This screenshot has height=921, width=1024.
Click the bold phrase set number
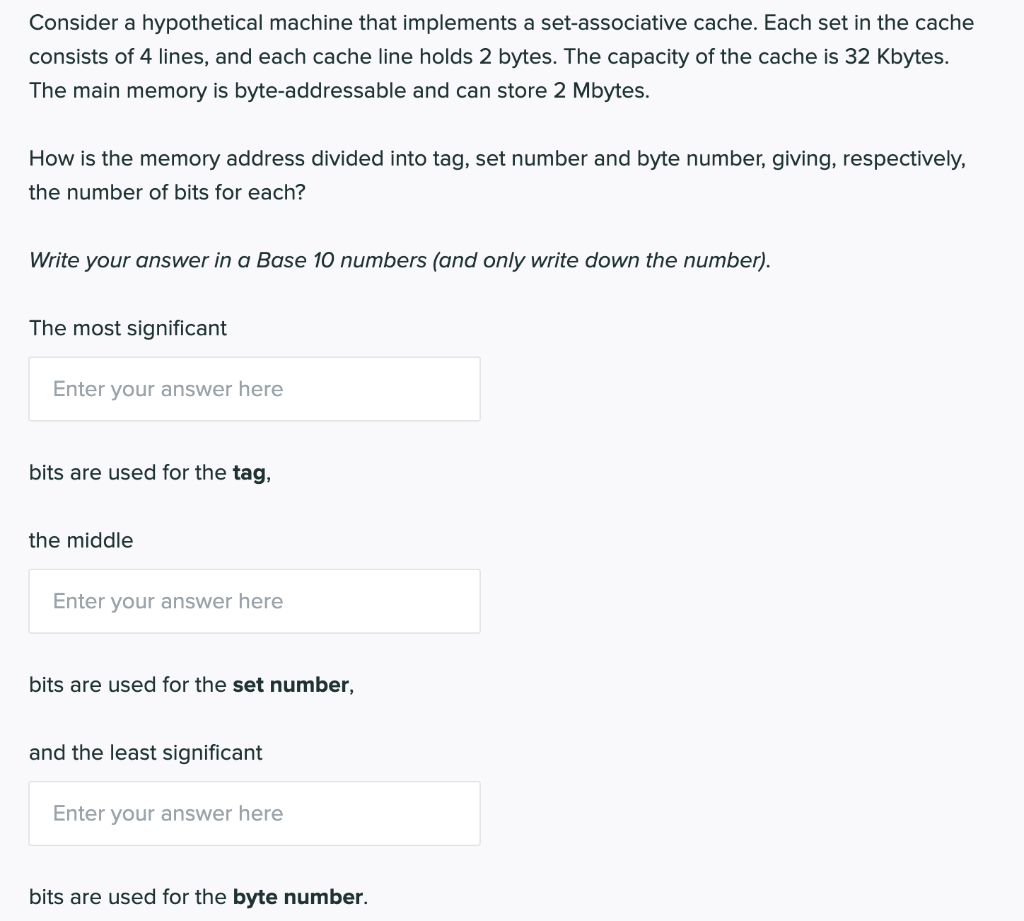point(291,684)
